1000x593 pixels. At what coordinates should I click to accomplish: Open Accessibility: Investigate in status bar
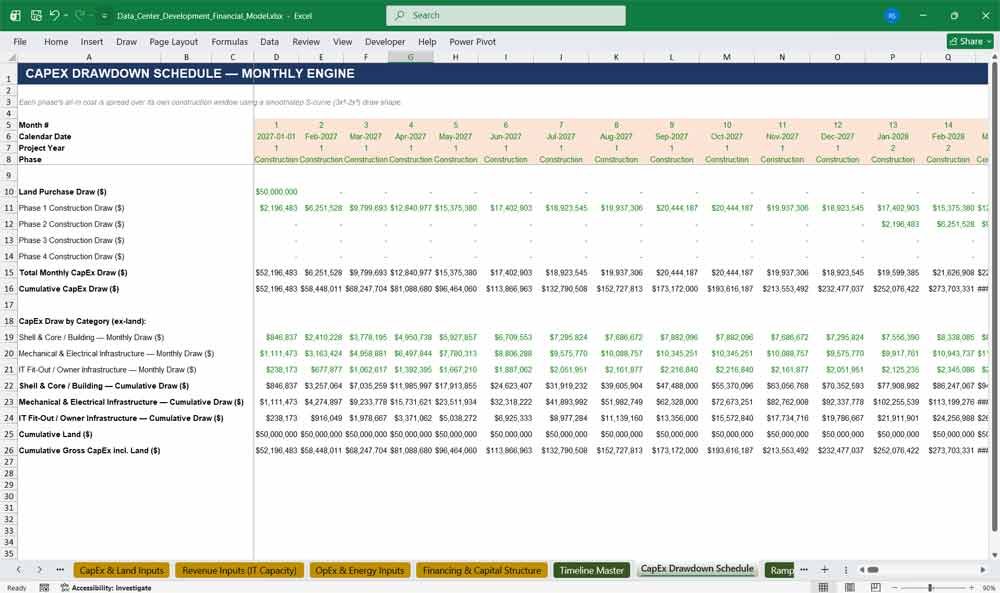coord(107,588)
